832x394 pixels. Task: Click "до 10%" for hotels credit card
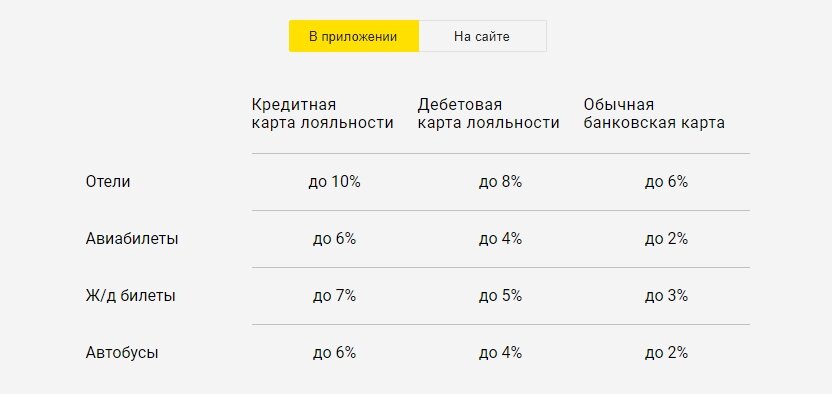coord(334,182)
